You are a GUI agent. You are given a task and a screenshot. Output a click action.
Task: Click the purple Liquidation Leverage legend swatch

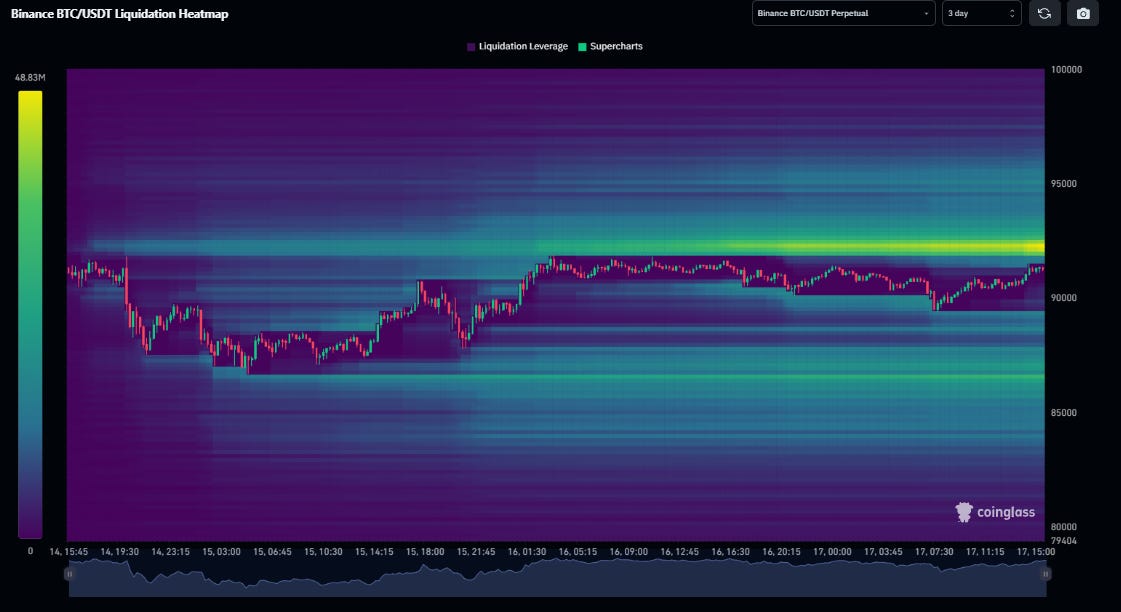click(x=471, y=47)
